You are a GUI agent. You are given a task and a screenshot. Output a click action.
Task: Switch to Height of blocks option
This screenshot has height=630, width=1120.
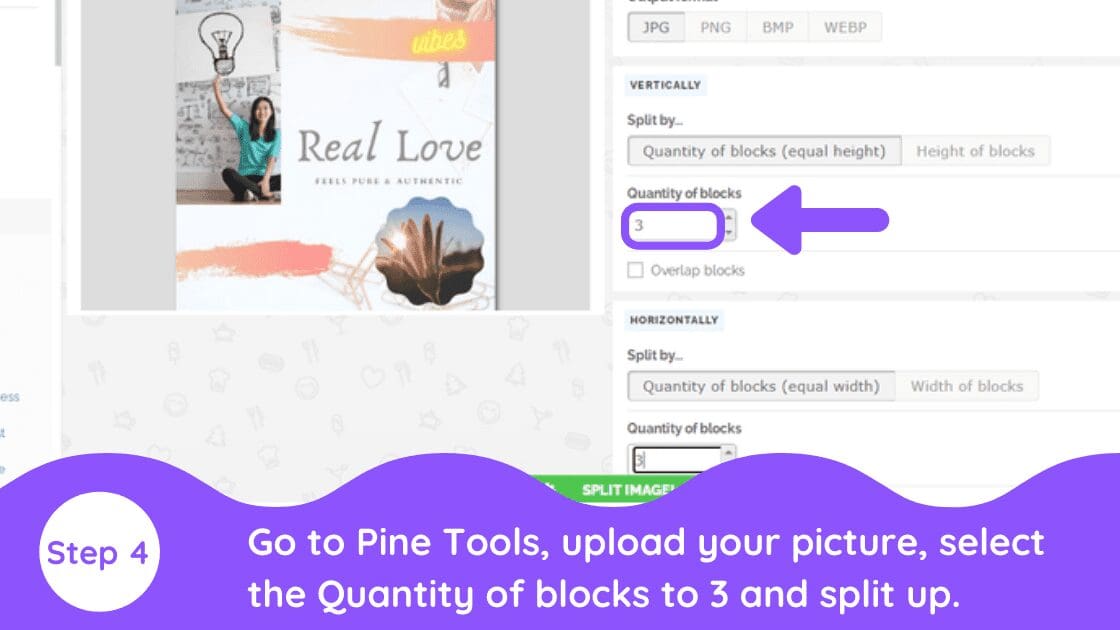[x=975, y=151]
